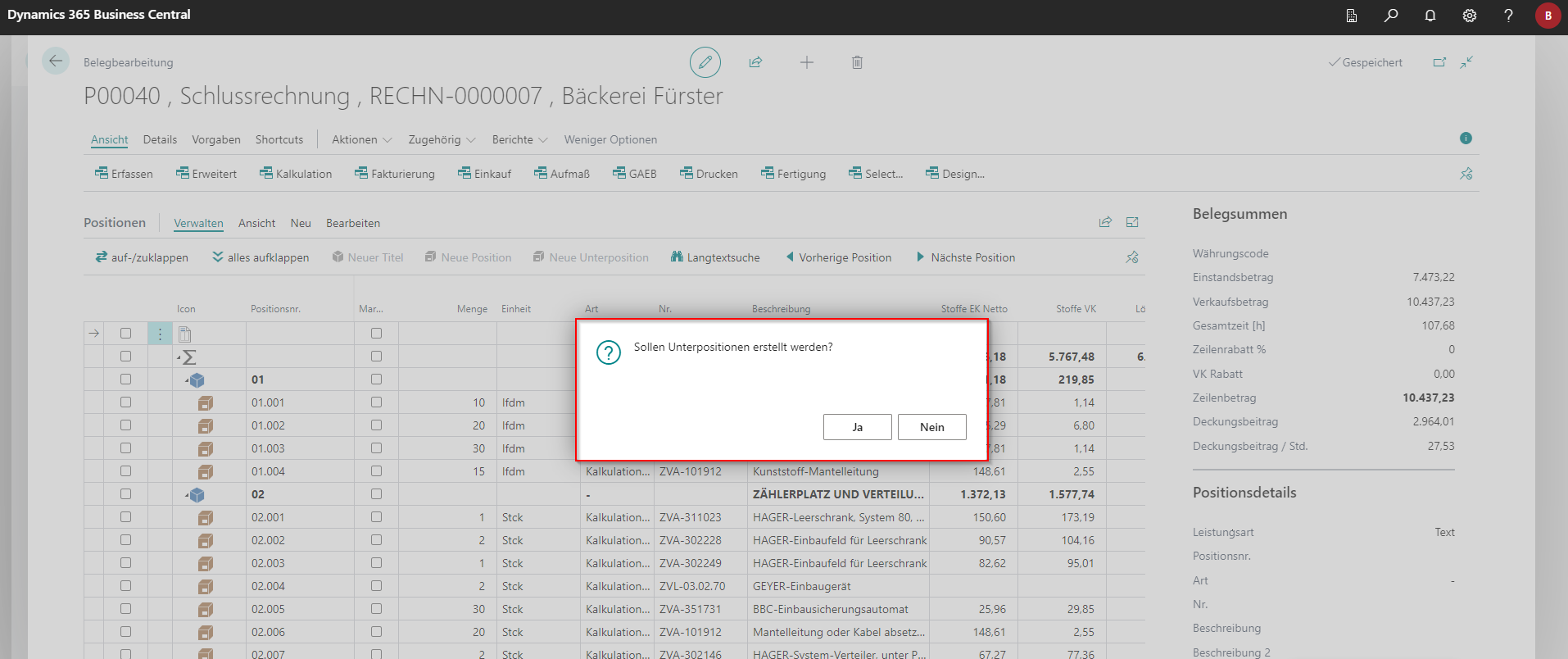The height and width of the screenshot is (659, 1568).
Task: Click the Drucken action
Action: point(709,174)
